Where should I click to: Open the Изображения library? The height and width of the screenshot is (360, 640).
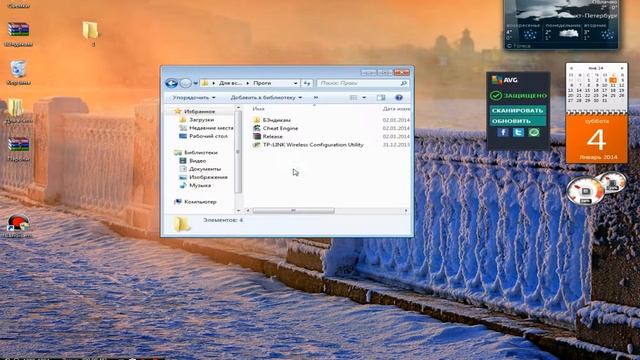(x=203, y=177)
